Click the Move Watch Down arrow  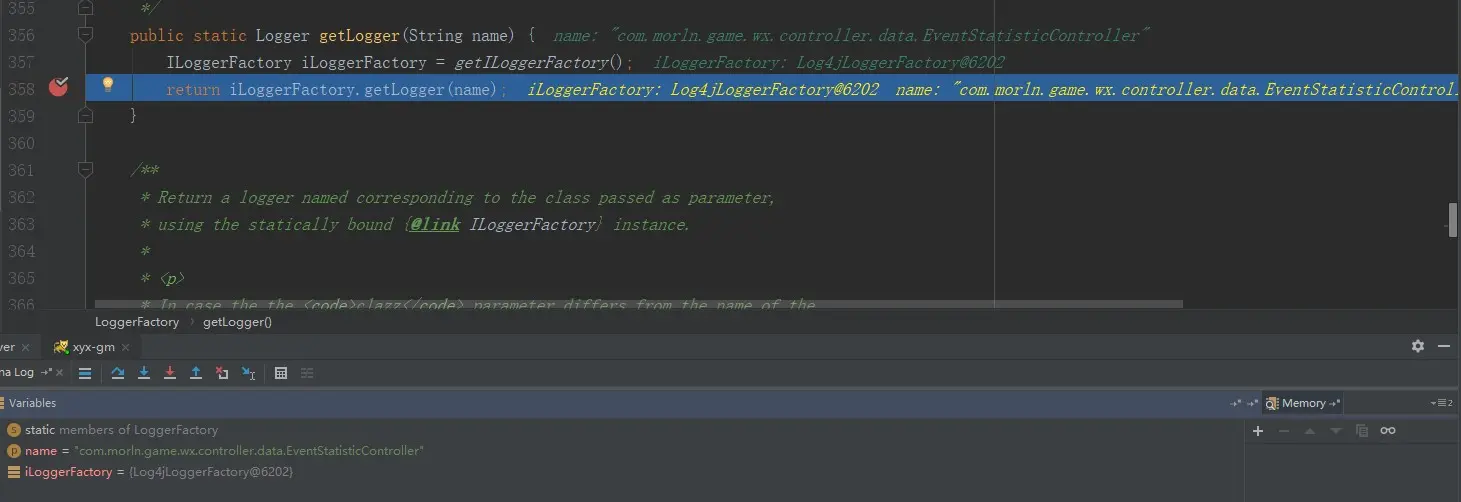[x=1336, y=430]
